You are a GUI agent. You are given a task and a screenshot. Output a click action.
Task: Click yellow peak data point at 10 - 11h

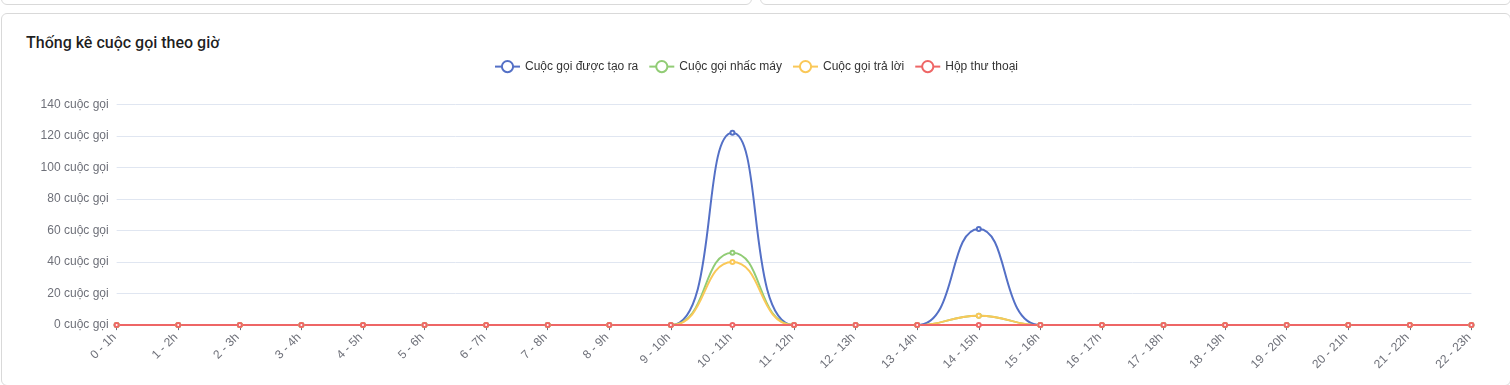point(732,262)
